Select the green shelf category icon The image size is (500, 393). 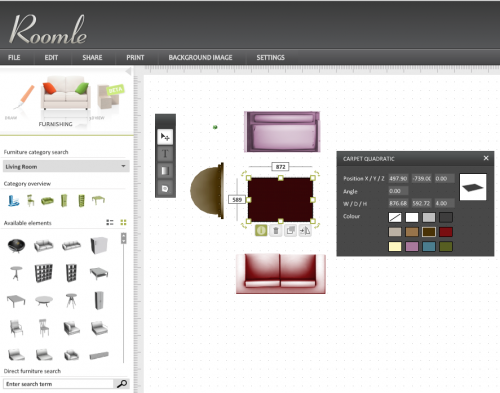coord(81,201)
